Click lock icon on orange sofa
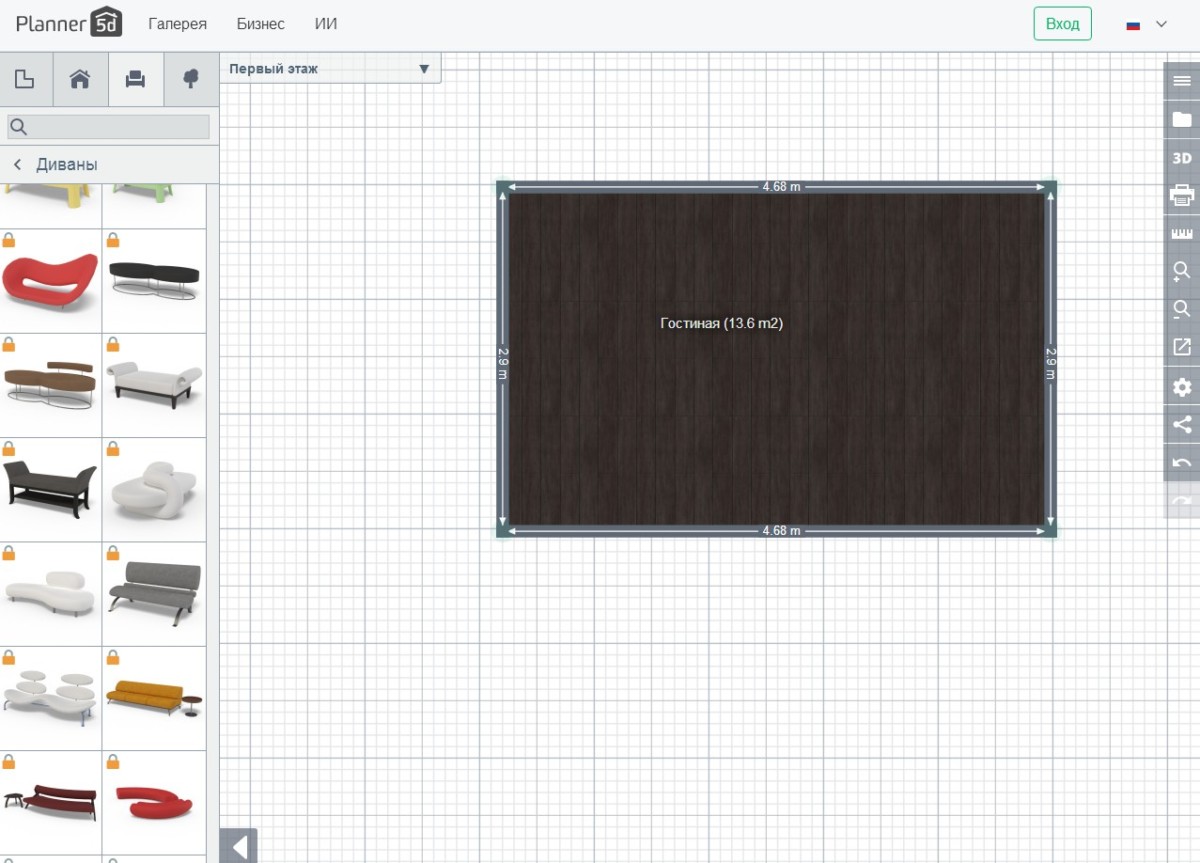The width and height of the screenshot is (1200, 863). [113, 657]
